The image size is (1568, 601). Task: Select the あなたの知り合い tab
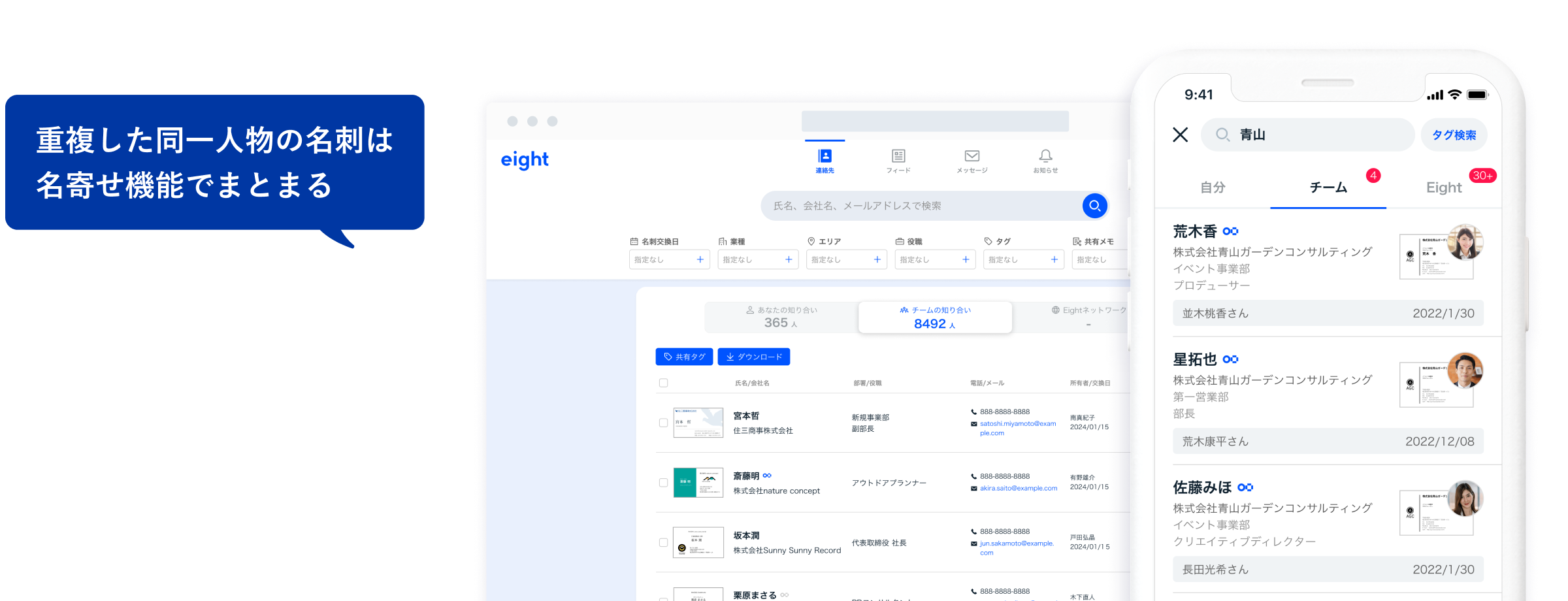click(x=781, y=317)
